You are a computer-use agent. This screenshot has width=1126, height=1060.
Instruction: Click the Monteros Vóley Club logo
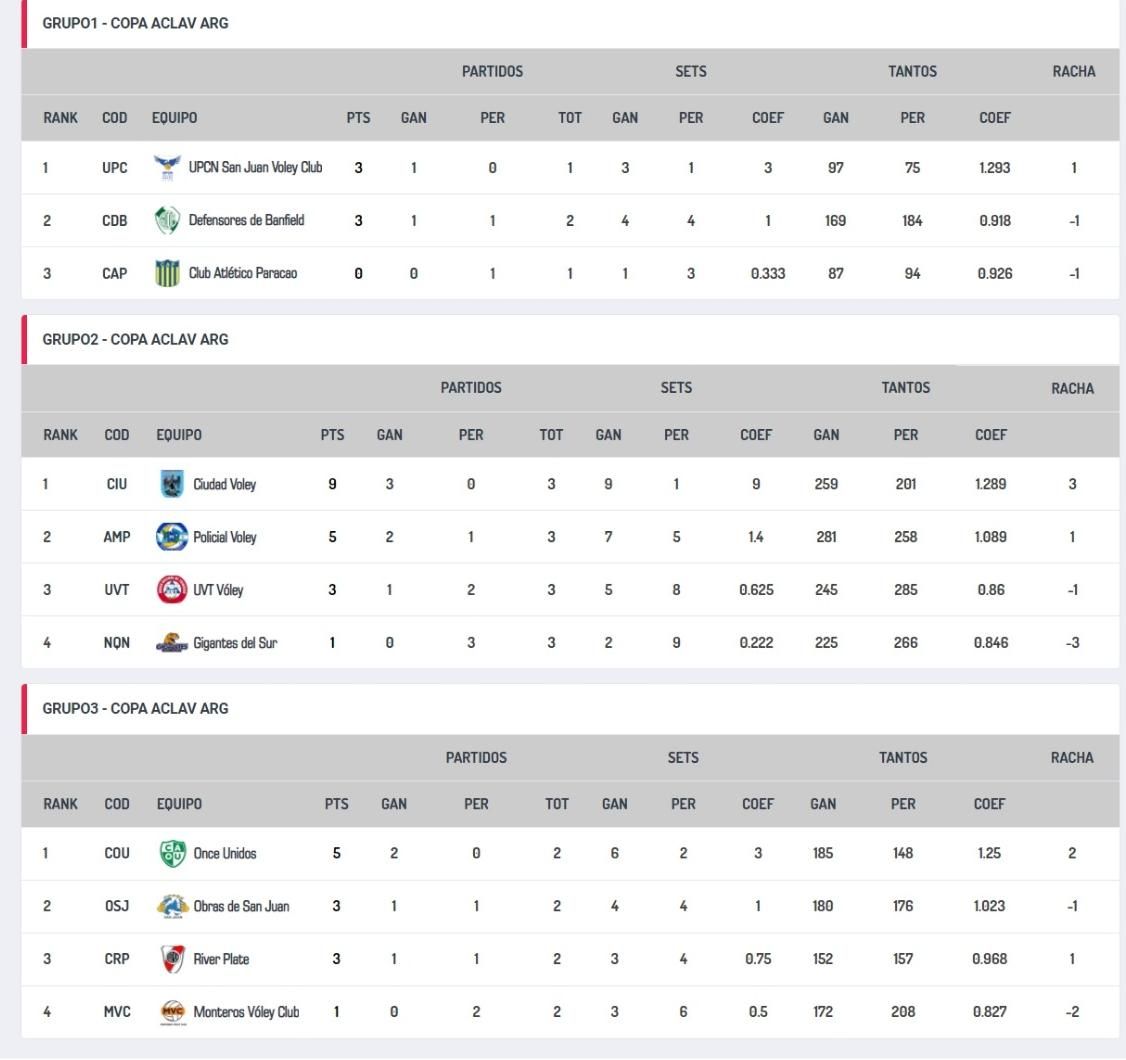point(172,1012)
